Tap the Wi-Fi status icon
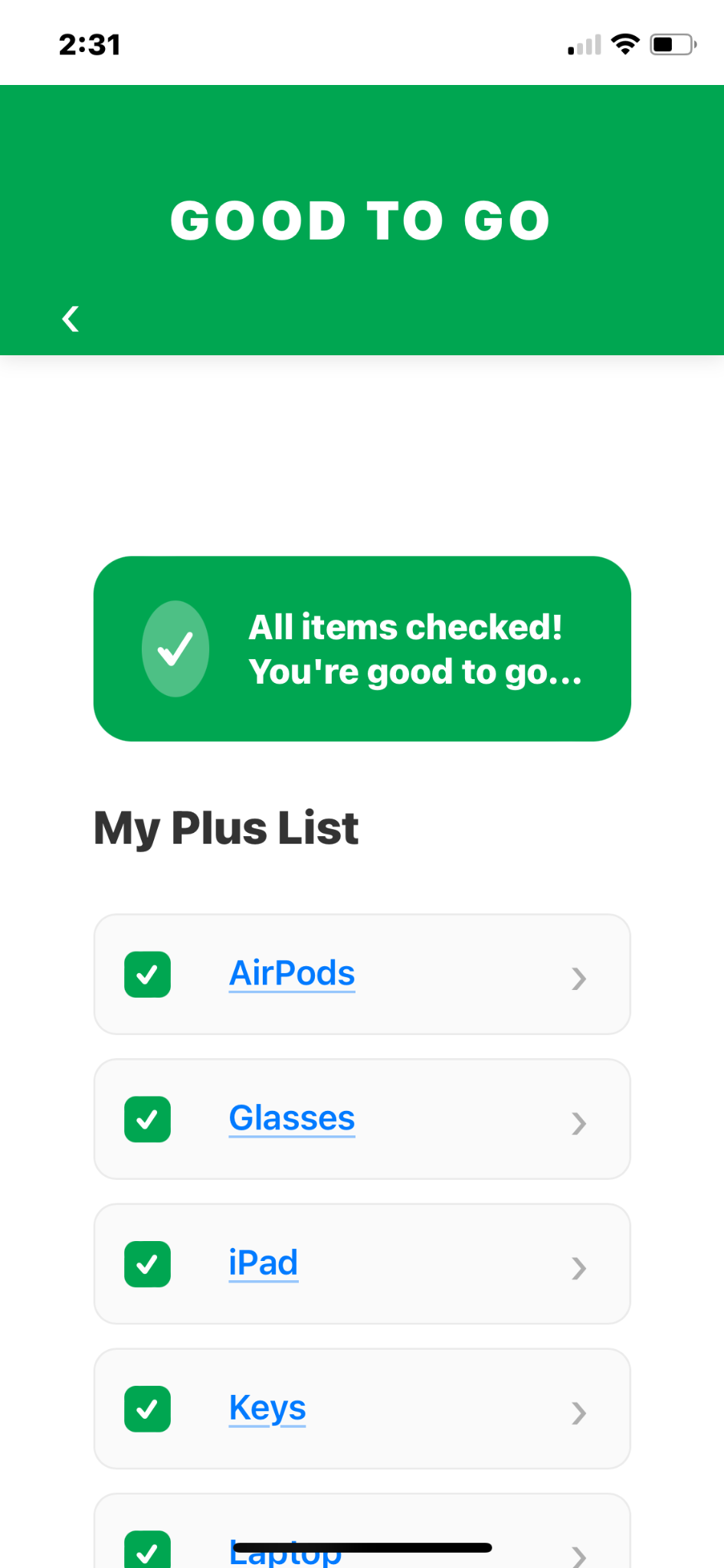The width and height of the screenshot is (724, 1568). point(625,44)
